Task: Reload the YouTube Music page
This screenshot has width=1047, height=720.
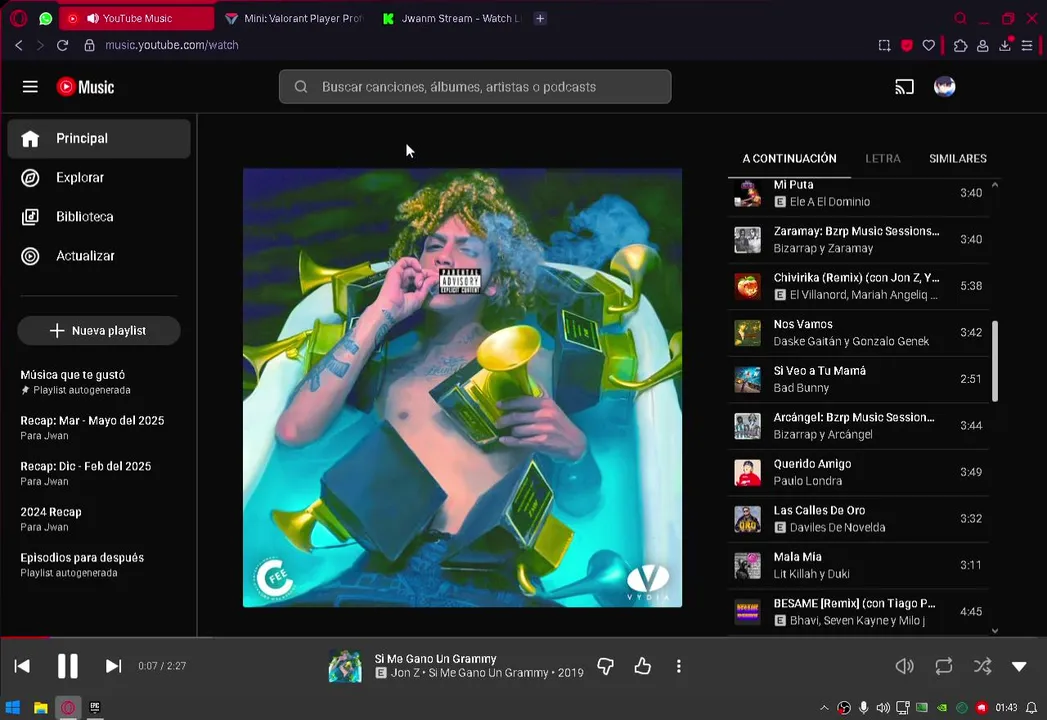Action: pyautogui.click(x=62, y=45)
